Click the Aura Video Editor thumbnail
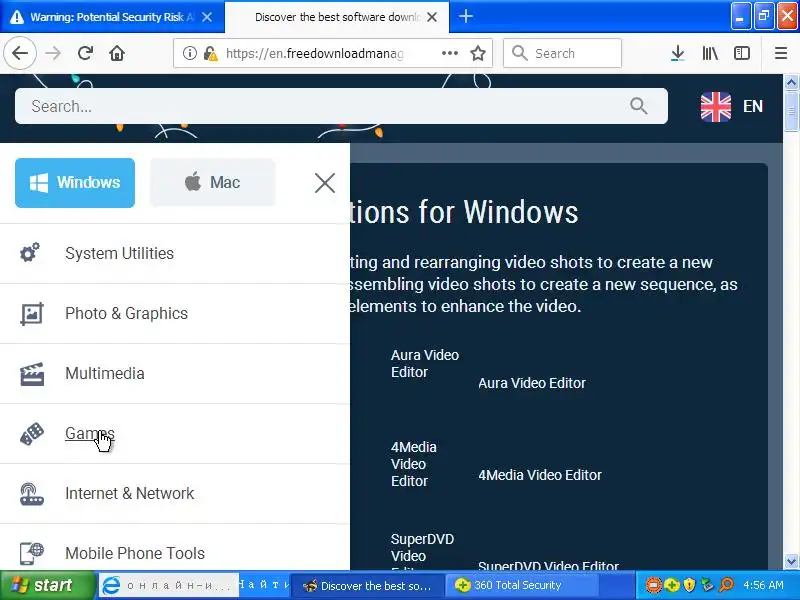 point(424,363)
